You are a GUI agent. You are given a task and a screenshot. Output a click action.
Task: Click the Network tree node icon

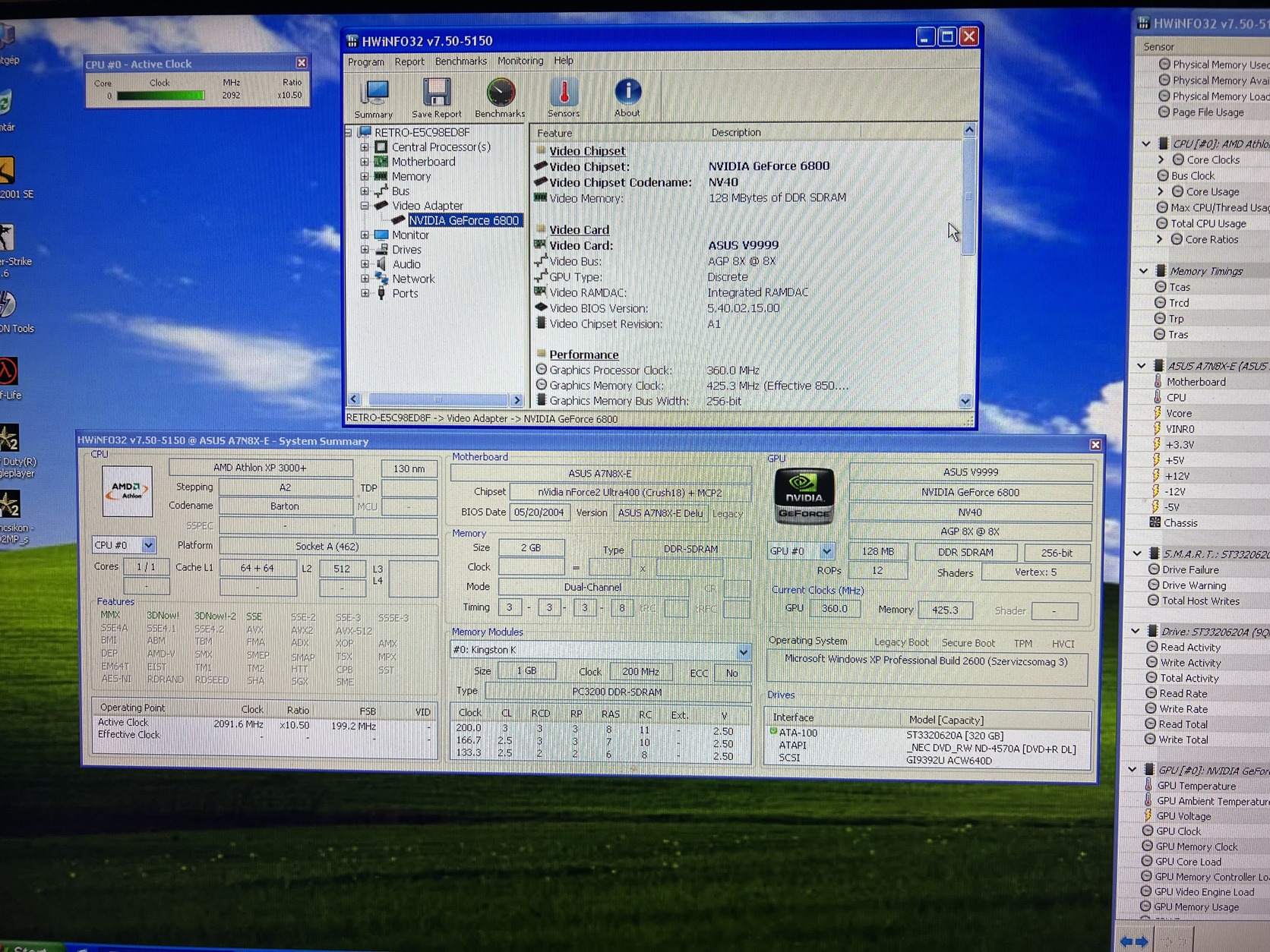pyautogui.click(x=381, y=279)
